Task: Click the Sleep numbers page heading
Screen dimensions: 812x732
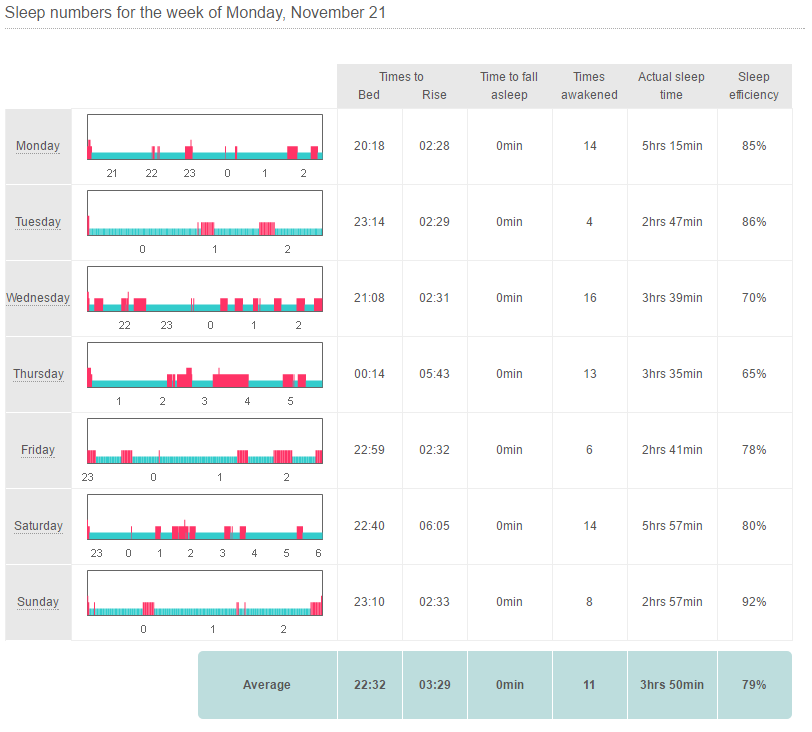Action: [195, 12]
